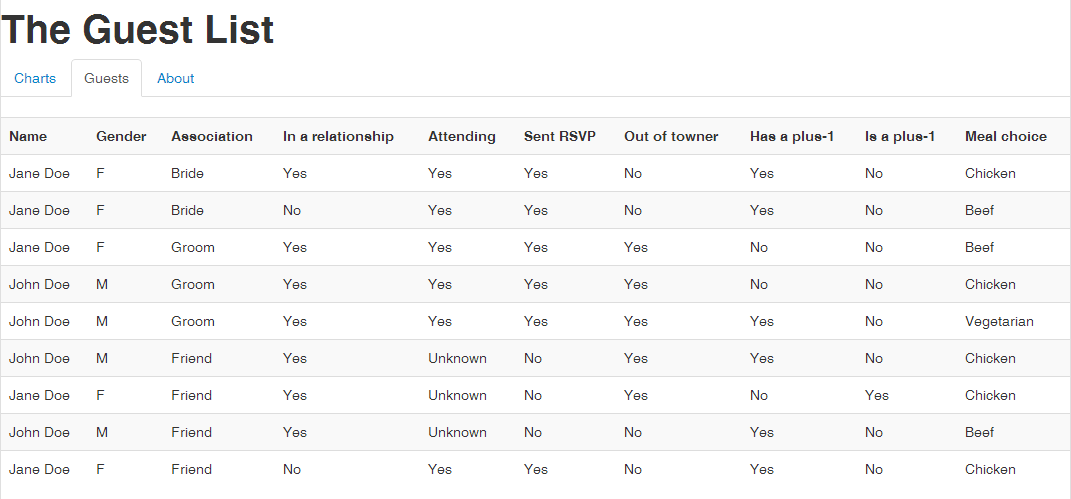Click the Has a plus-1 header
The height and width of the screenshot is (499, 1071).
click(x=792, y=136)
